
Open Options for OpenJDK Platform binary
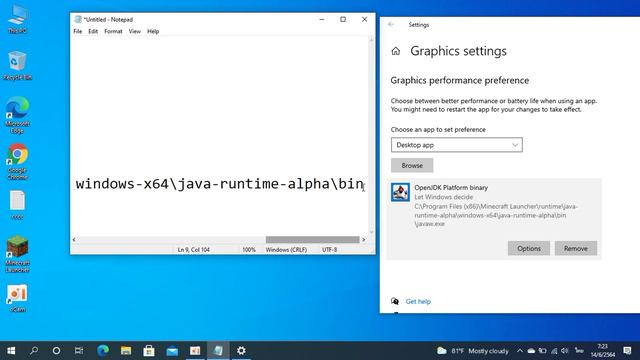pyautogui.click(x=529, y=248)
